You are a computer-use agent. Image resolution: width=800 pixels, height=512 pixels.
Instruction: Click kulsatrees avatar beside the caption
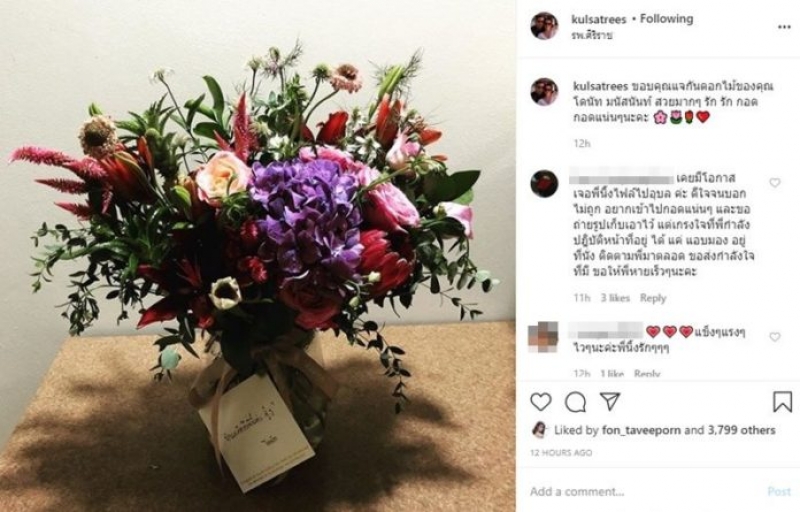(544, 92)
